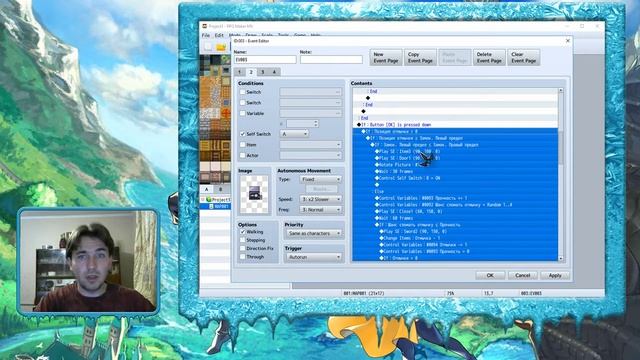Toggle the Through option checkbox
Viewport: 640px width, 360px height.
(242, 257)
